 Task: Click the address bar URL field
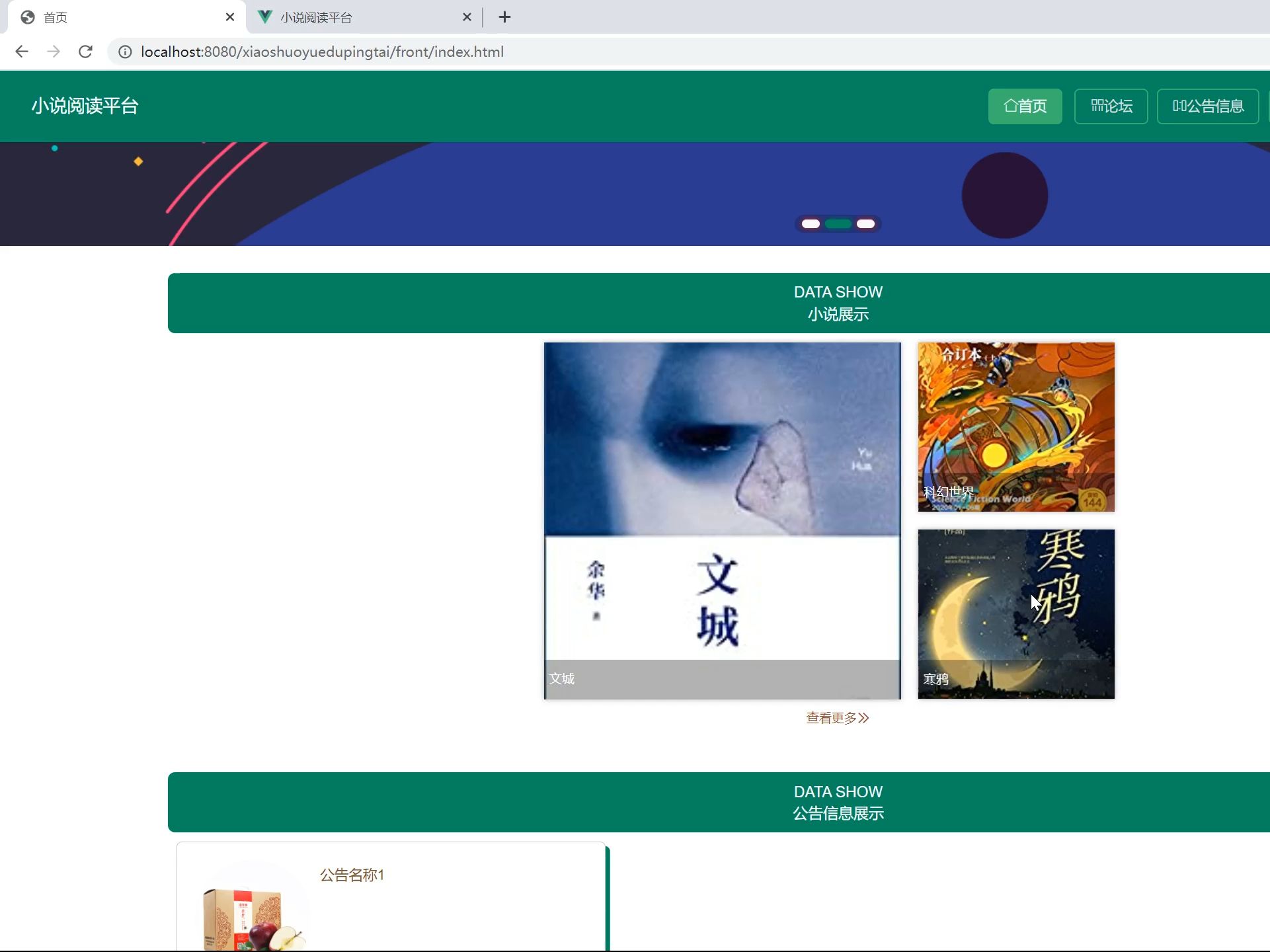688,52
